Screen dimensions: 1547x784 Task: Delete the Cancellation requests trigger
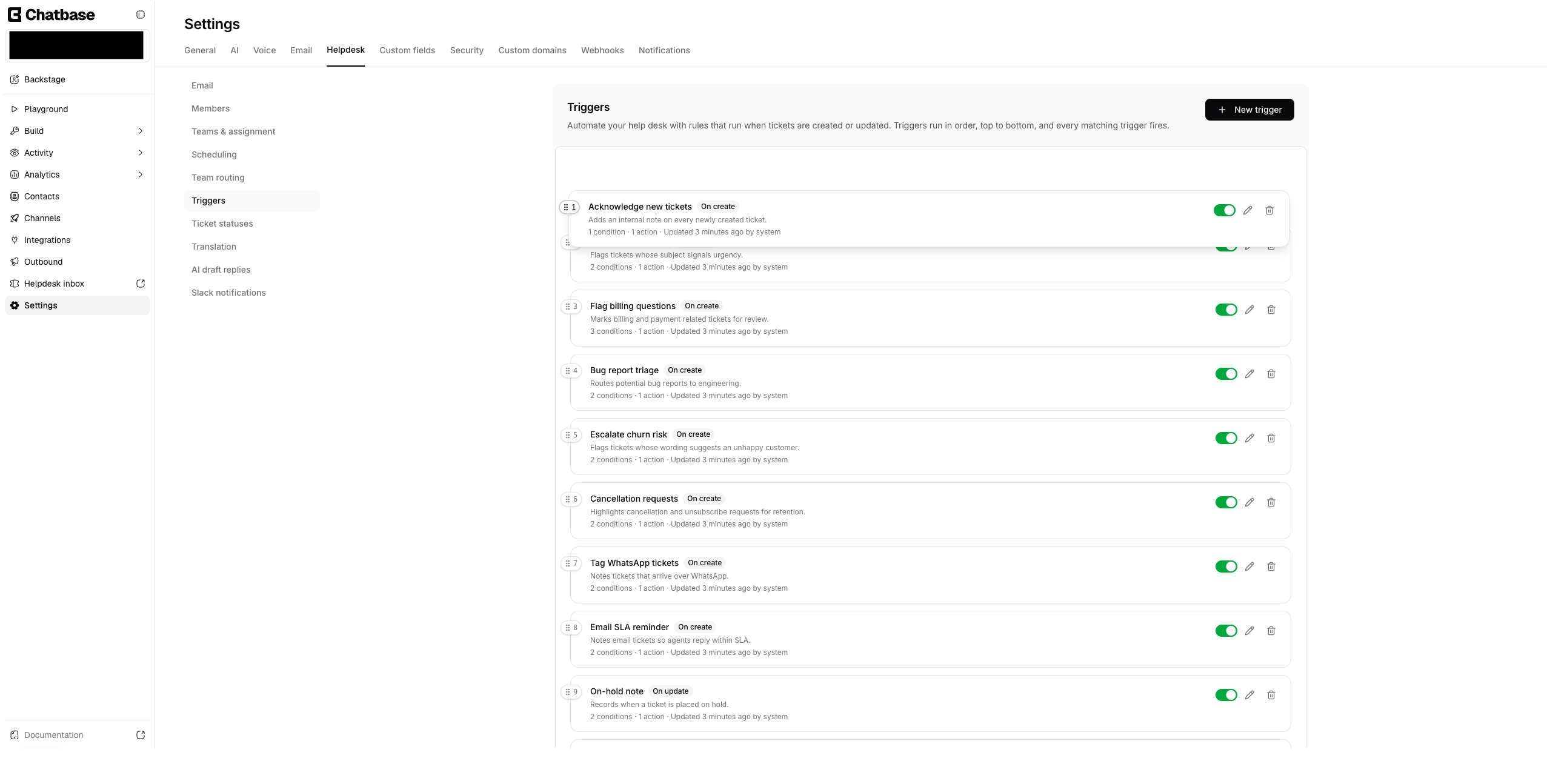pos(1271,502)
